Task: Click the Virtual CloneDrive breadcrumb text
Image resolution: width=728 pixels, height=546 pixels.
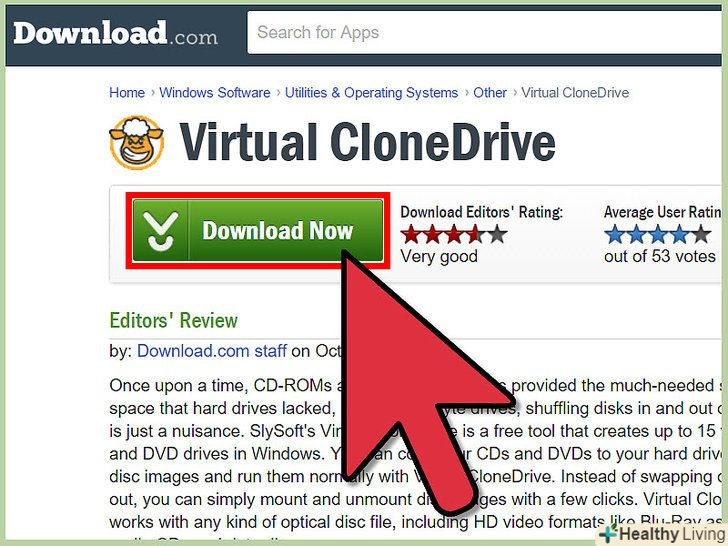Action: (x=575, y=92)
